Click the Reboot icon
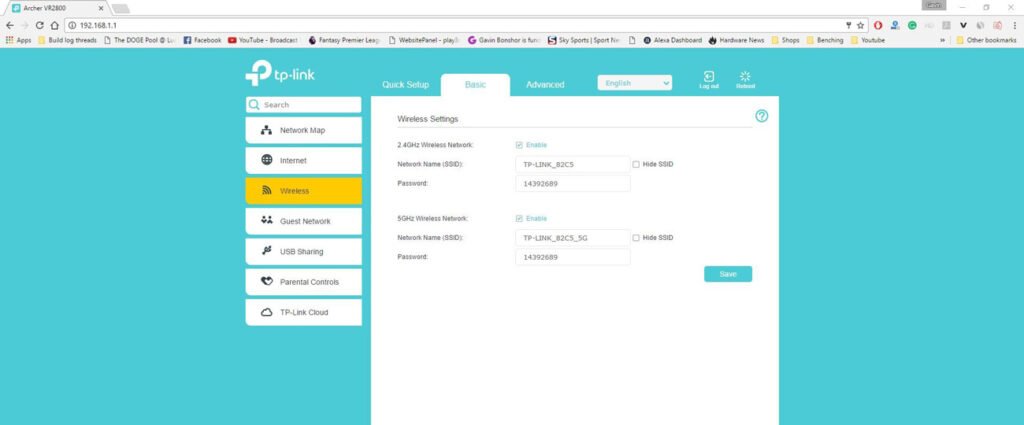Image resolution: width=1024 pixels, height=425 pixels. point(745,78)
